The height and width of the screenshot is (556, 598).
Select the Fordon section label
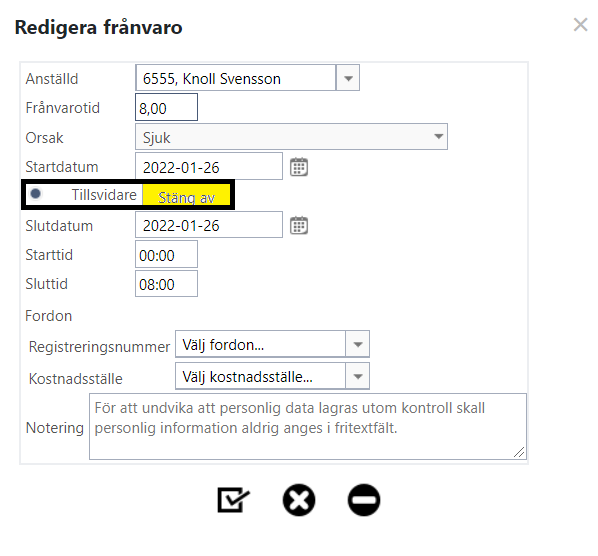[x=48, y=316]
